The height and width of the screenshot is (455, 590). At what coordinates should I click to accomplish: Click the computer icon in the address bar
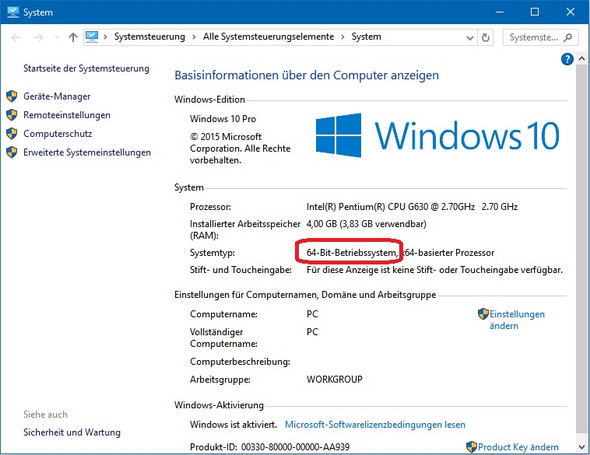[x=92, y=37]
